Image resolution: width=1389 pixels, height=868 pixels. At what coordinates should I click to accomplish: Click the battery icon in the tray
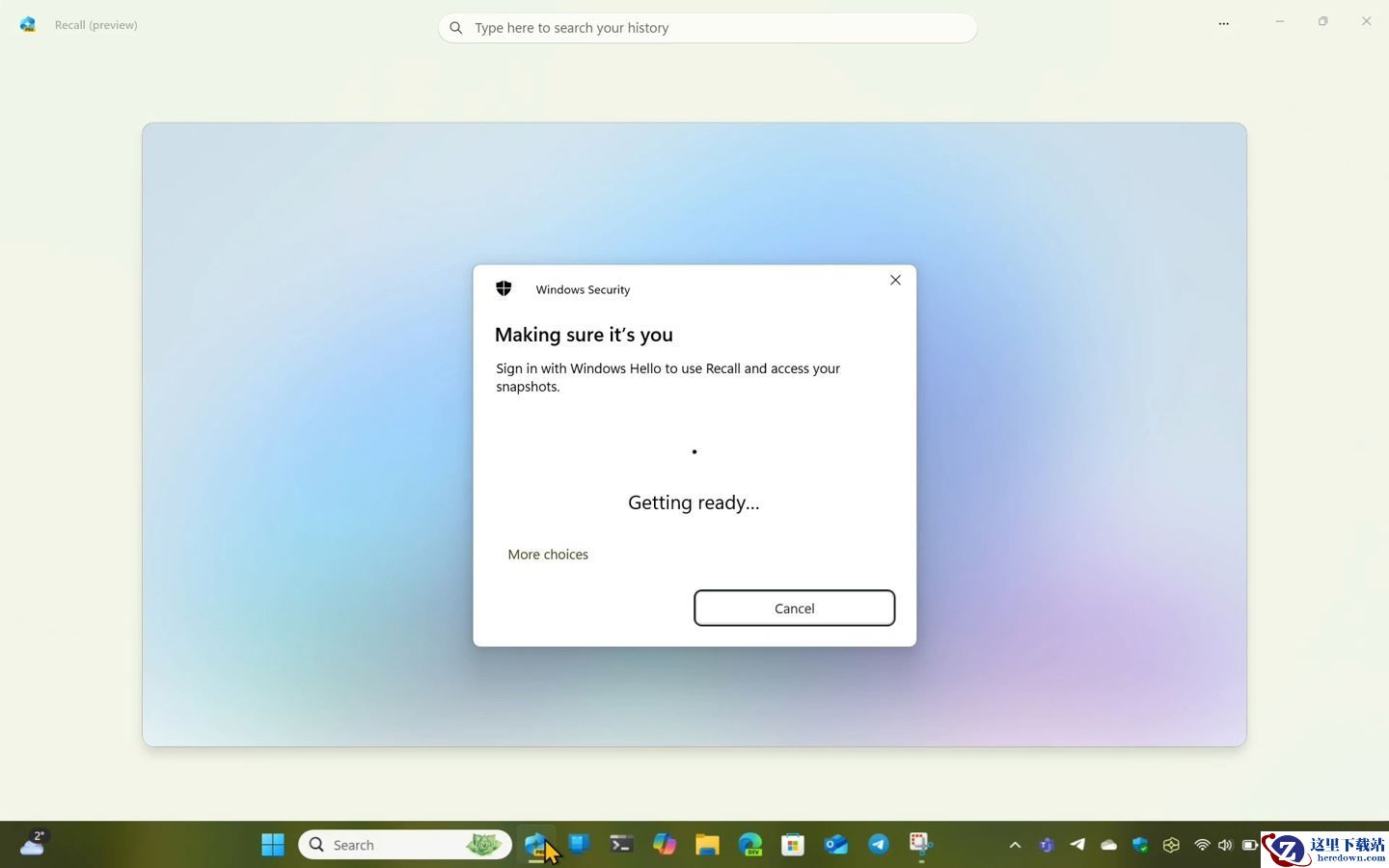1250,845
